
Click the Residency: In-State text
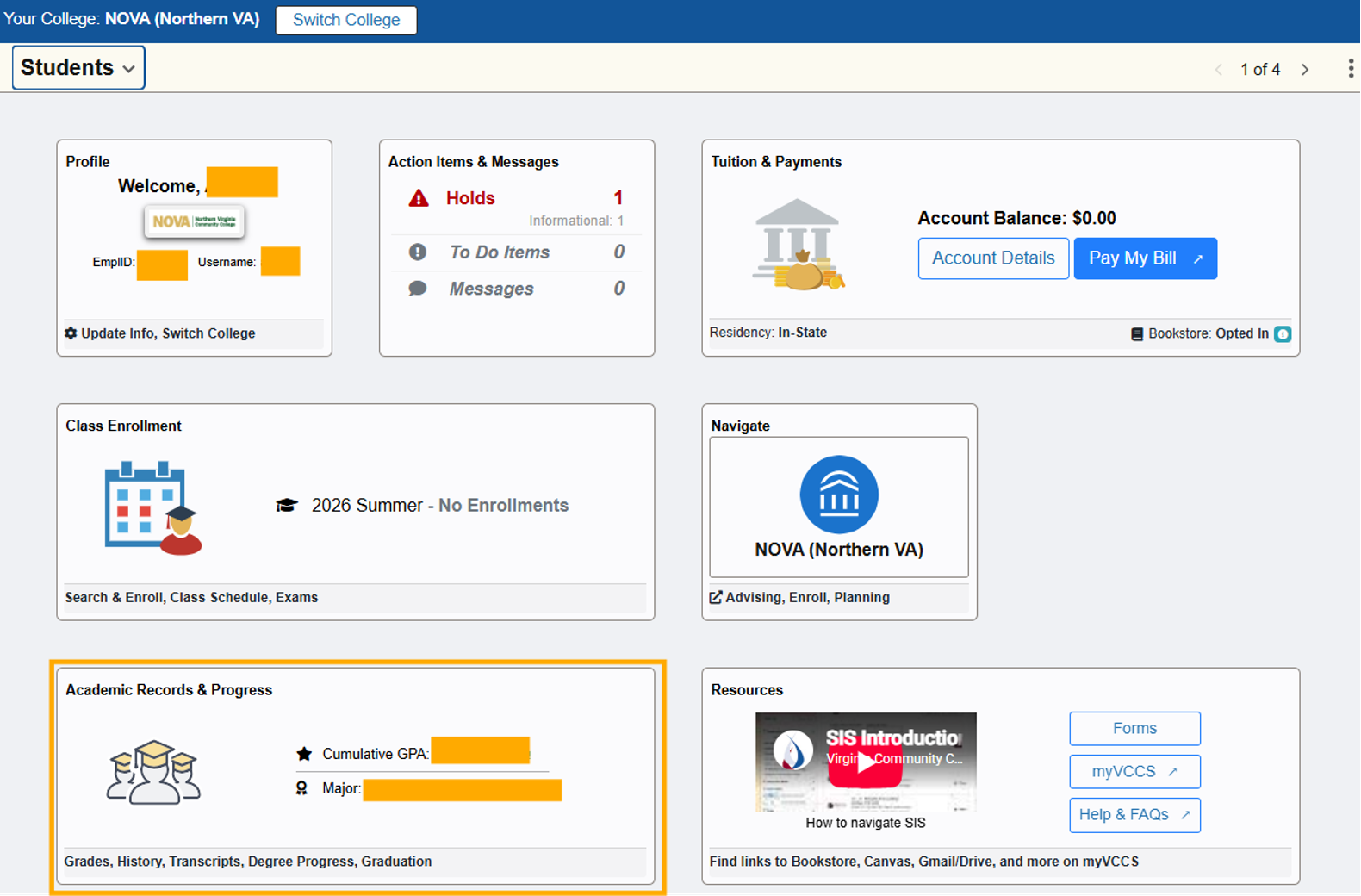click(768, 333)
